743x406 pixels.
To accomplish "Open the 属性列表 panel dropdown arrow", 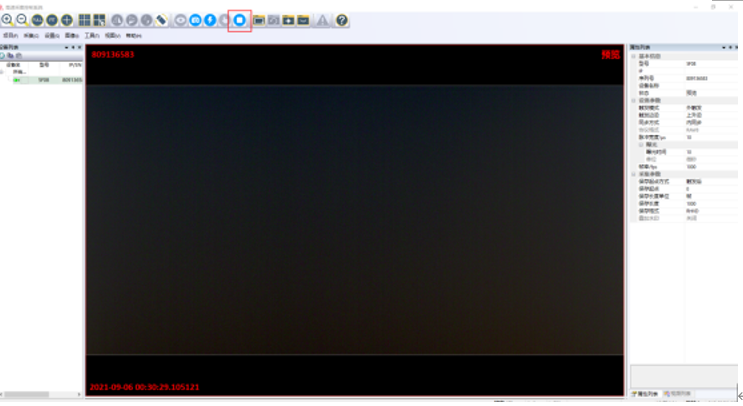I will point(724,47).
